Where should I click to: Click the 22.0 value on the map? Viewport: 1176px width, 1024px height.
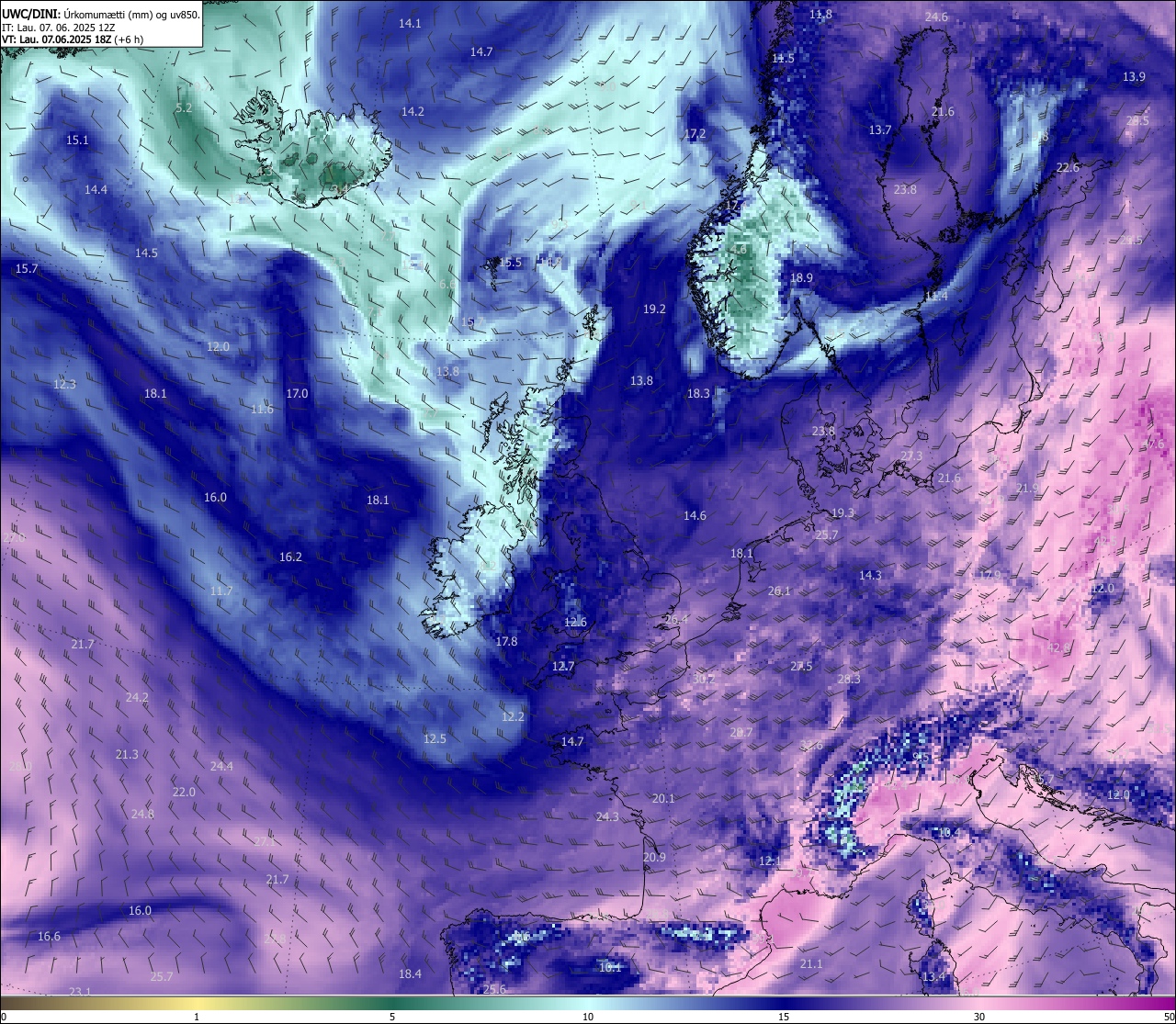[184, 792]
